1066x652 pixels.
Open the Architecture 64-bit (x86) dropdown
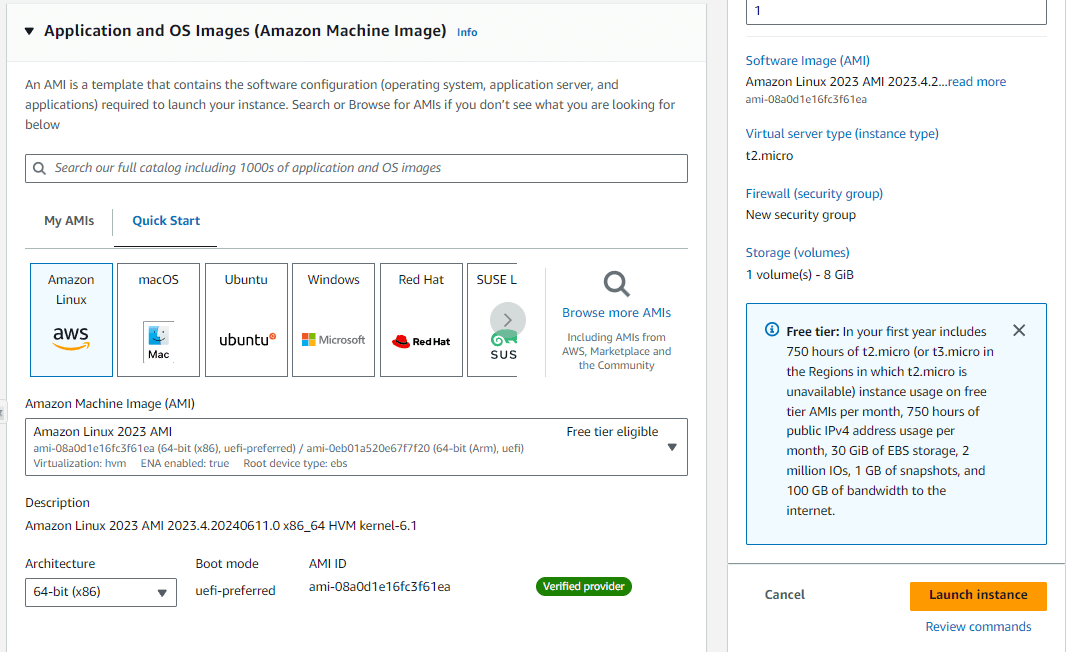(x=101, y=592)
